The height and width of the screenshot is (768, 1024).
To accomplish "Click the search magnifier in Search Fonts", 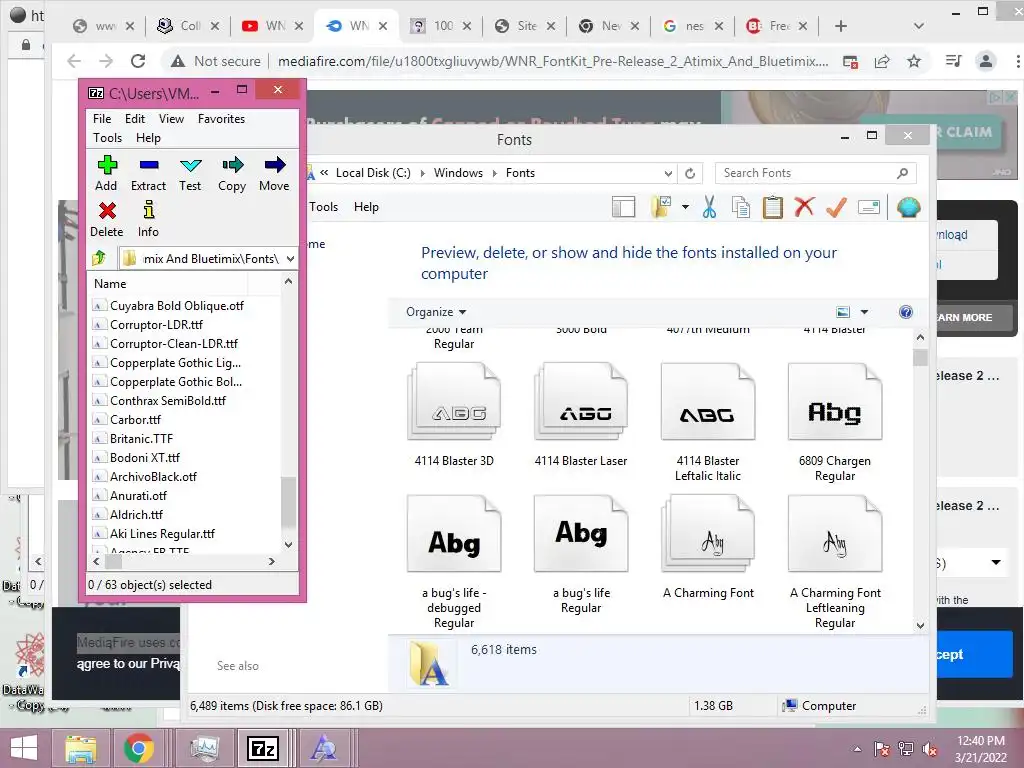I will tap(903, 173).
